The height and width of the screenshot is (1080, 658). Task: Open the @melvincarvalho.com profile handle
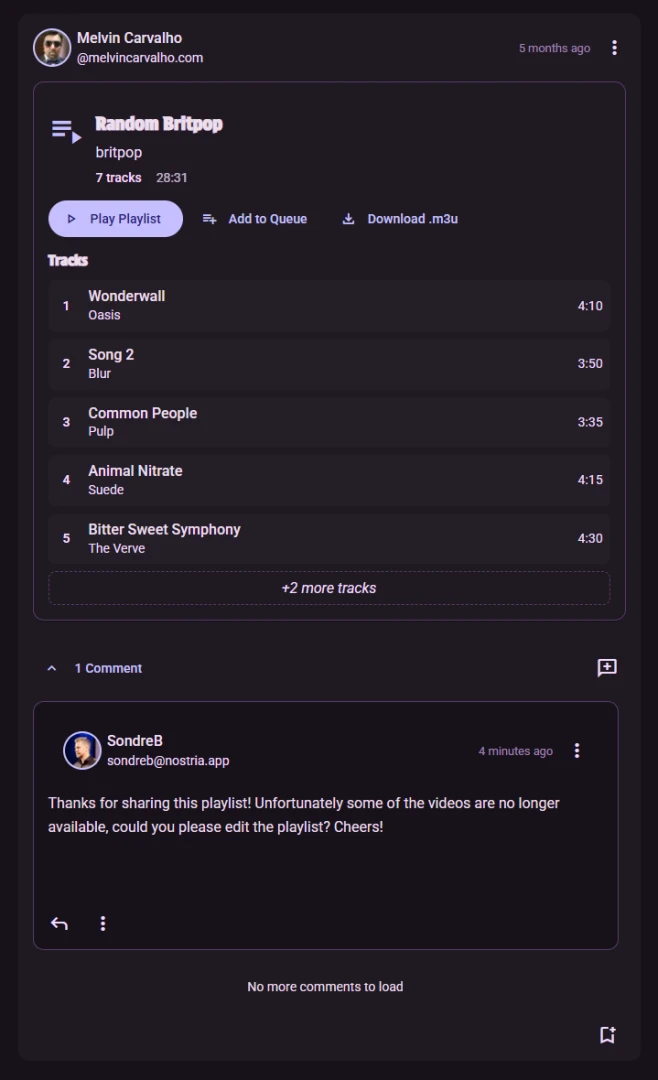pyautogui.click(x=140, y=58)
